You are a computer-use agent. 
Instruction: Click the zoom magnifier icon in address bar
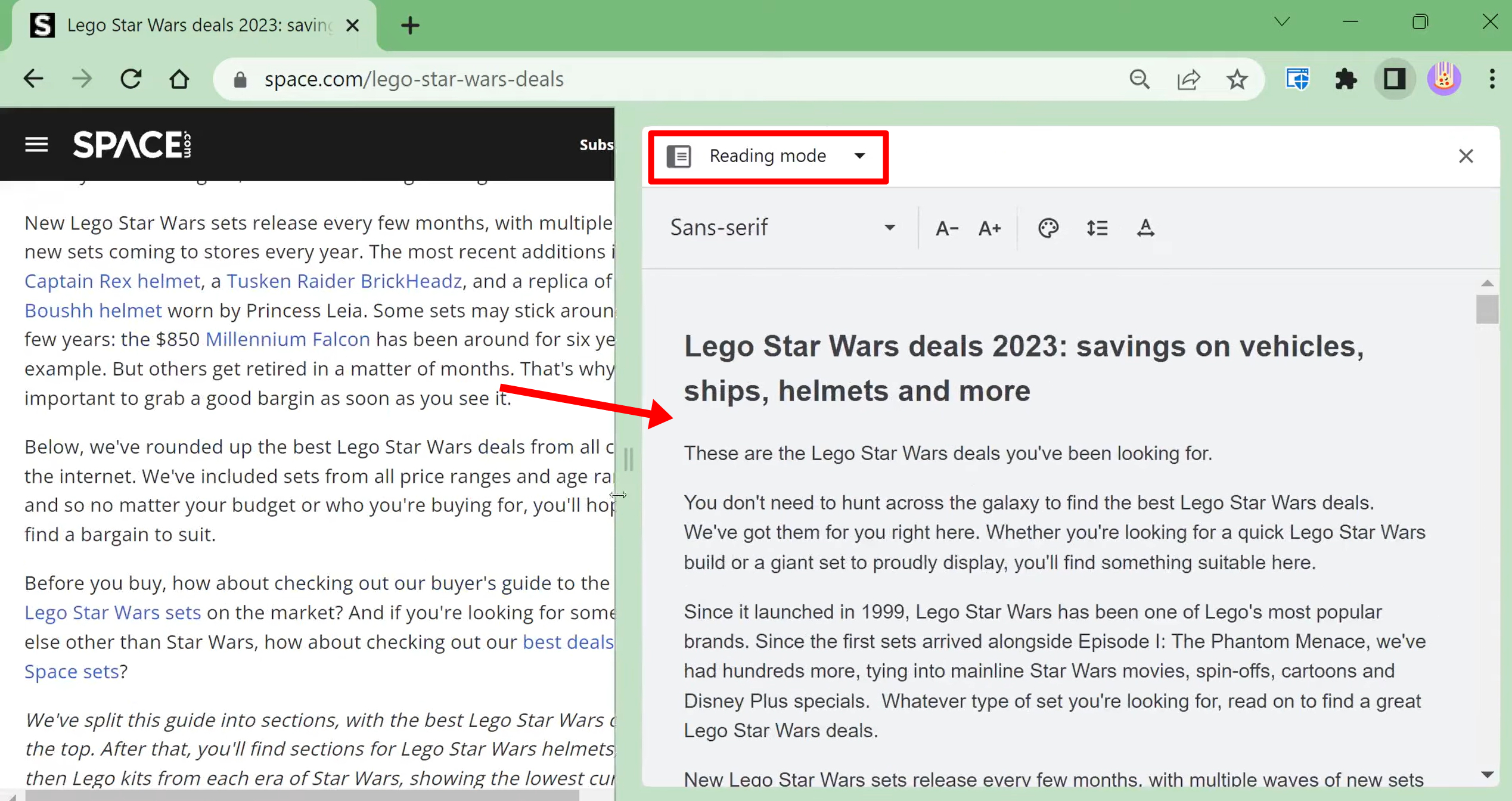tap(1140, 79)
